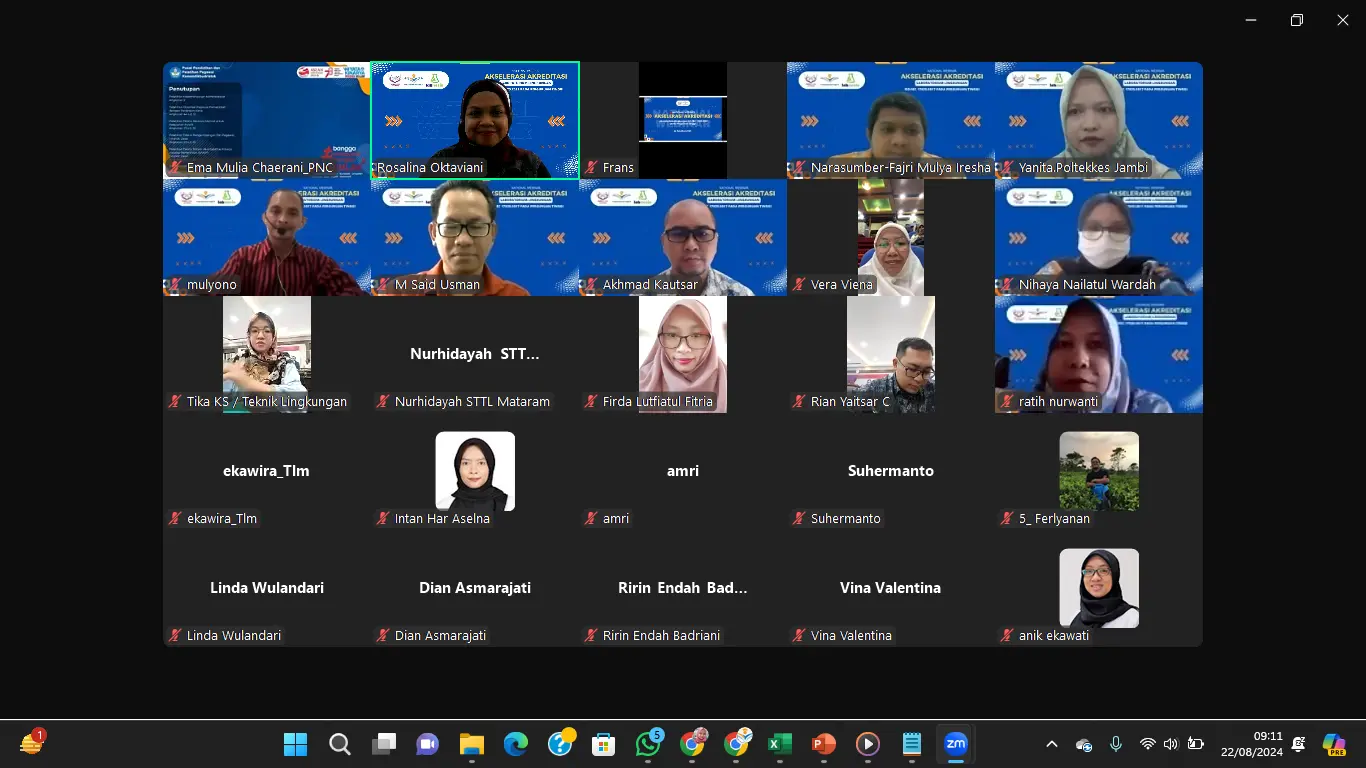Click the Zoom icon in the taskbar
This screenshot has height=768, width=1366.
955,744
